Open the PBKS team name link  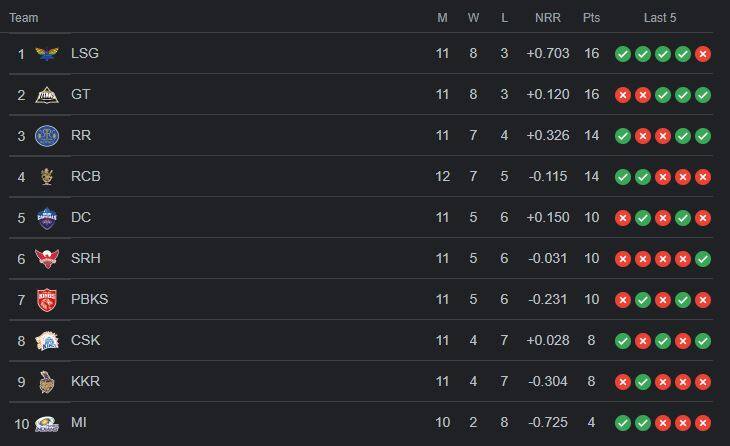89,299
